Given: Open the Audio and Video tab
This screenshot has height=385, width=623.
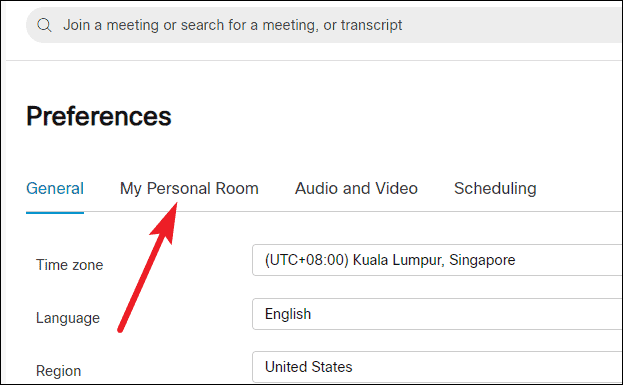Looking at the screenshot, I should tap(356, 188).
